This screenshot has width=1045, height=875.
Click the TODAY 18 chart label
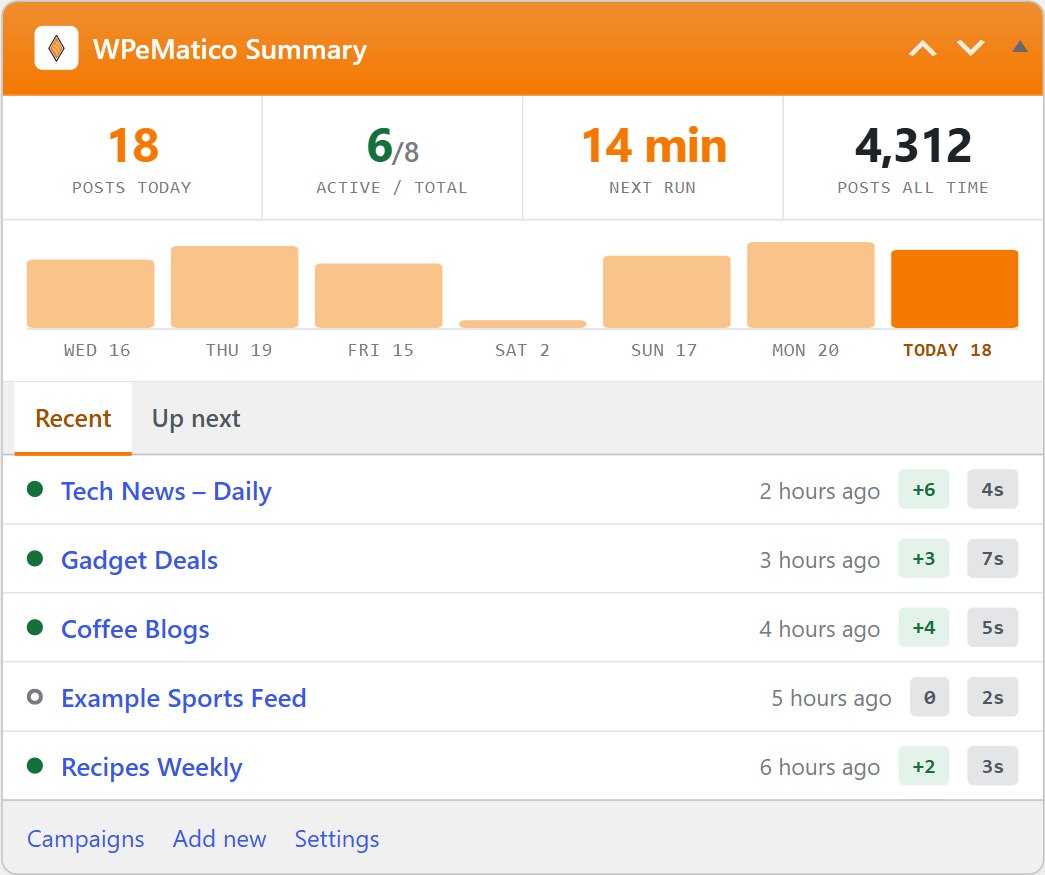point(947,351)
